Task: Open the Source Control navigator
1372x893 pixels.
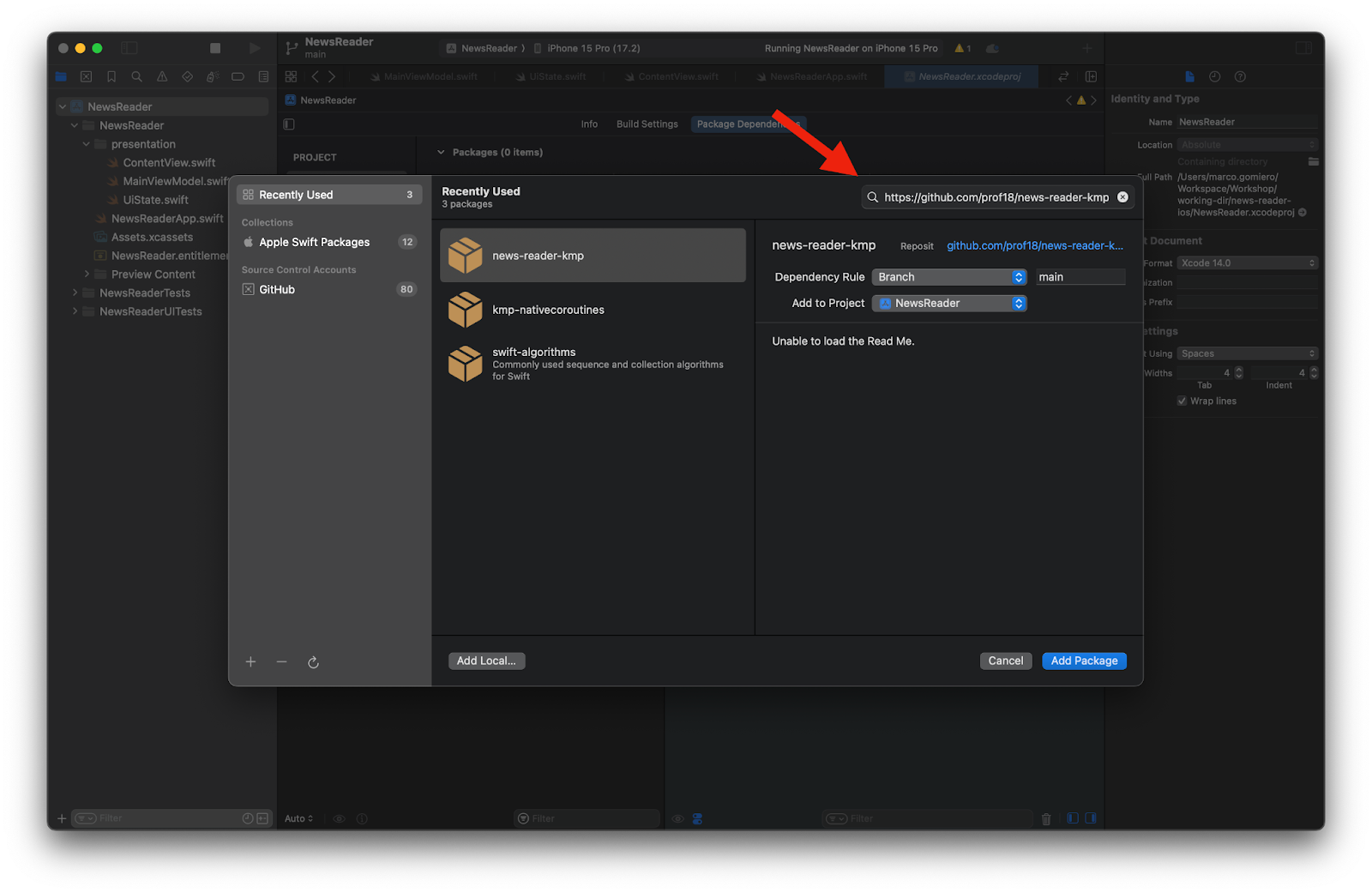Action: click(86, 76)
